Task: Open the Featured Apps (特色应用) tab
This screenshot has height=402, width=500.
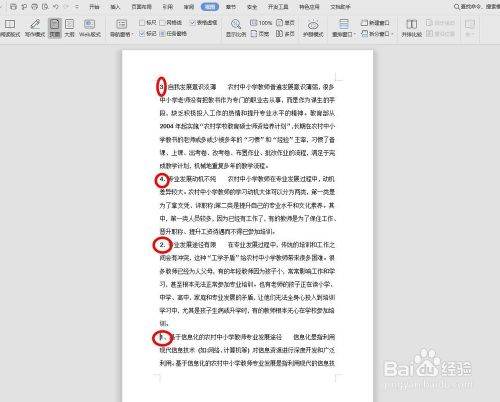Action: pos(309,6)
